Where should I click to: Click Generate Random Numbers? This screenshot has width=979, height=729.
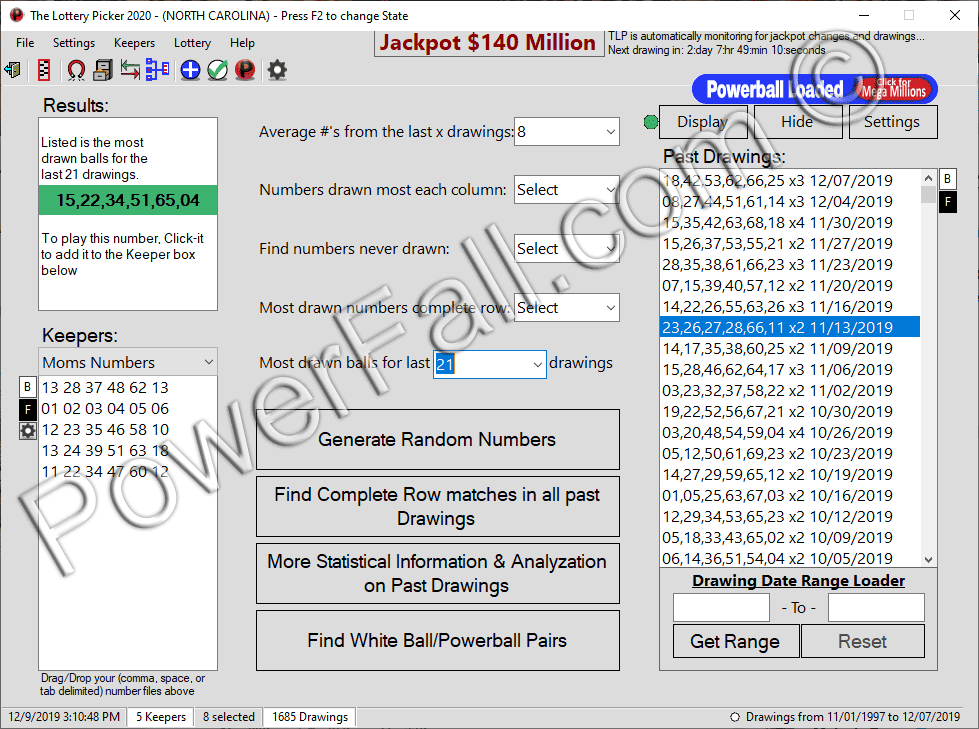tap(438, 439)
